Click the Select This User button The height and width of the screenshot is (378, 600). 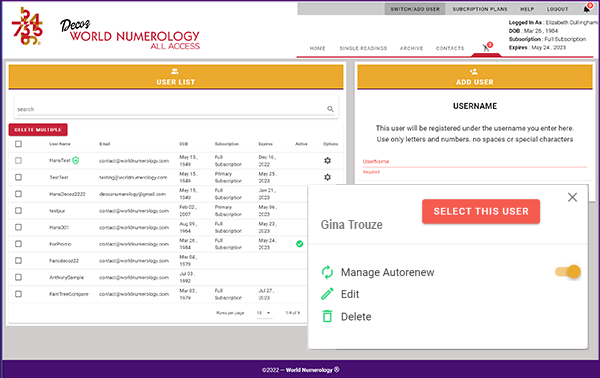(481, 211)
